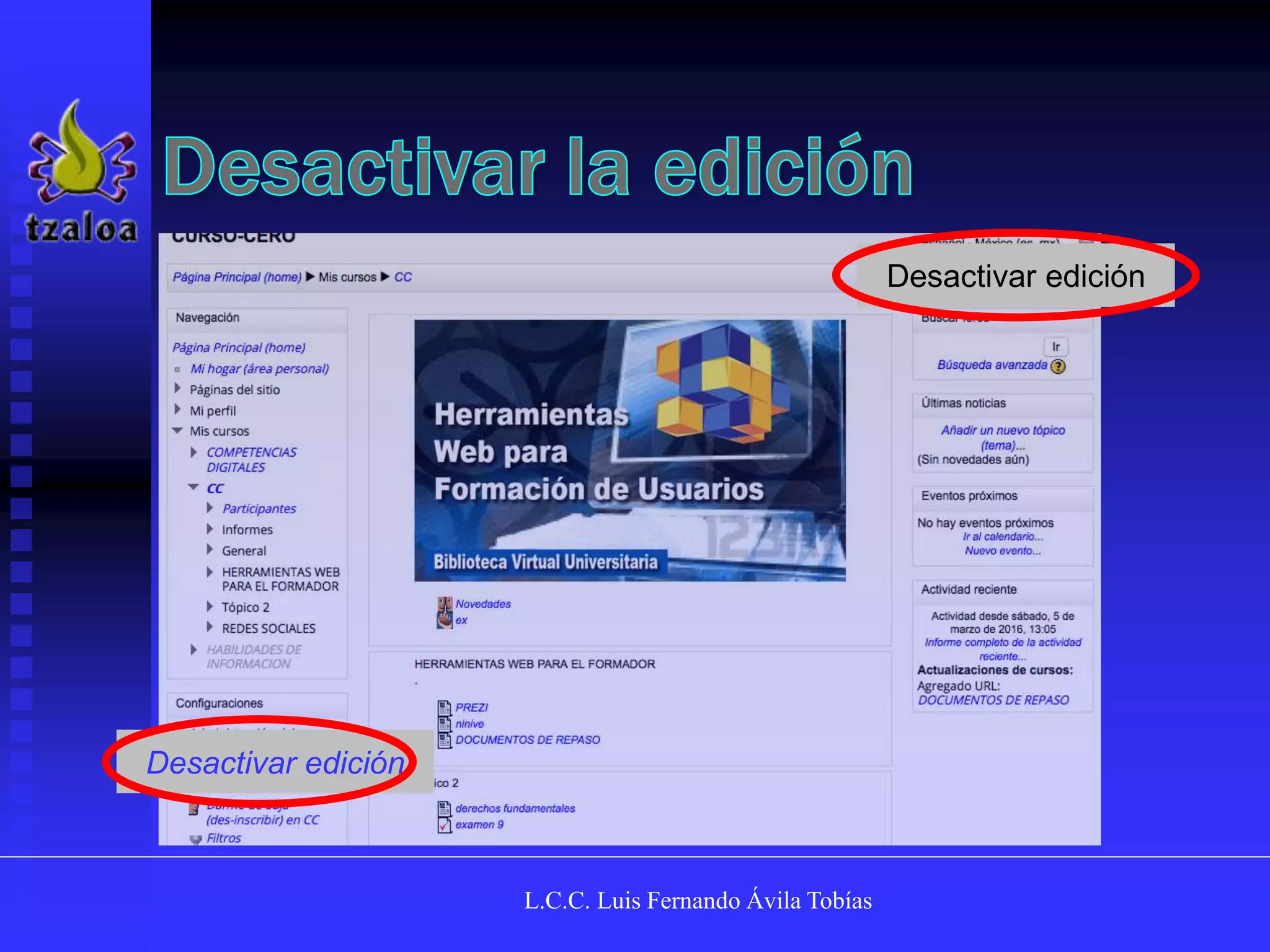Click Página Principal (home) in breadcrumb
Image resolution: width=1270 pixels, height=952 pixels.
[237, 277]
